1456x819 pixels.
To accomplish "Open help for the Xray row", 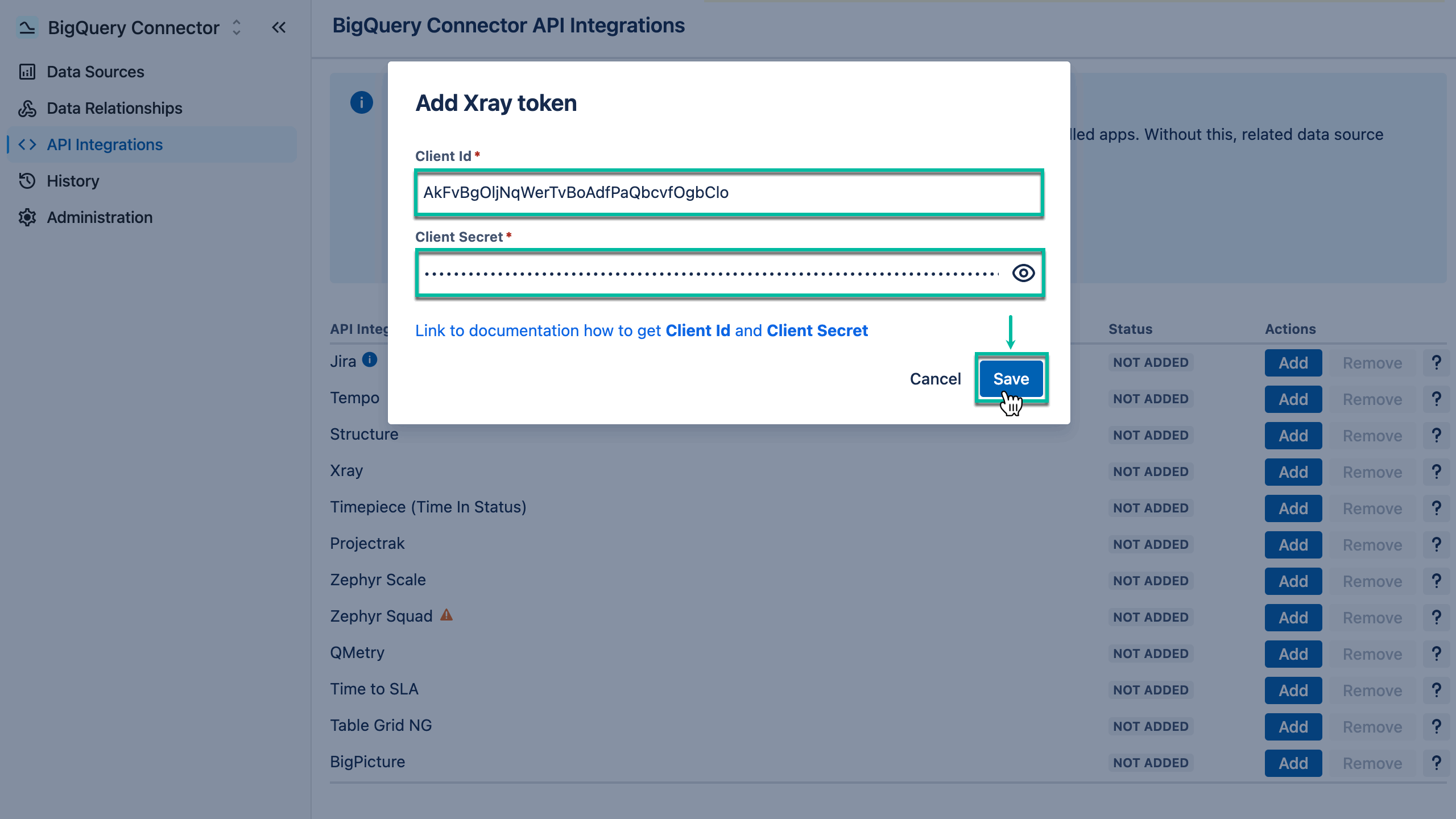I will [x=1437, y=471].
